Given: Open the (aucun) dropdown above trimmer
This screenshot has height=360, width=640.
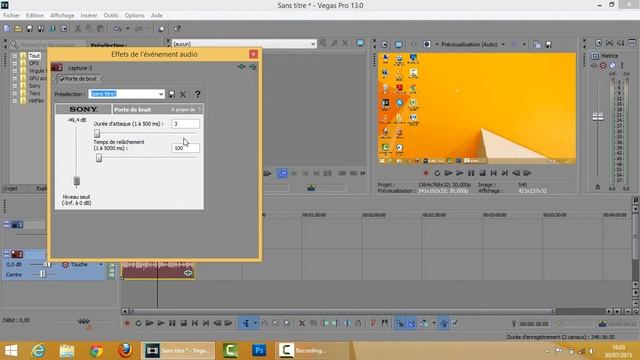Looking at the screenshot, I should (x=244, y=44).
